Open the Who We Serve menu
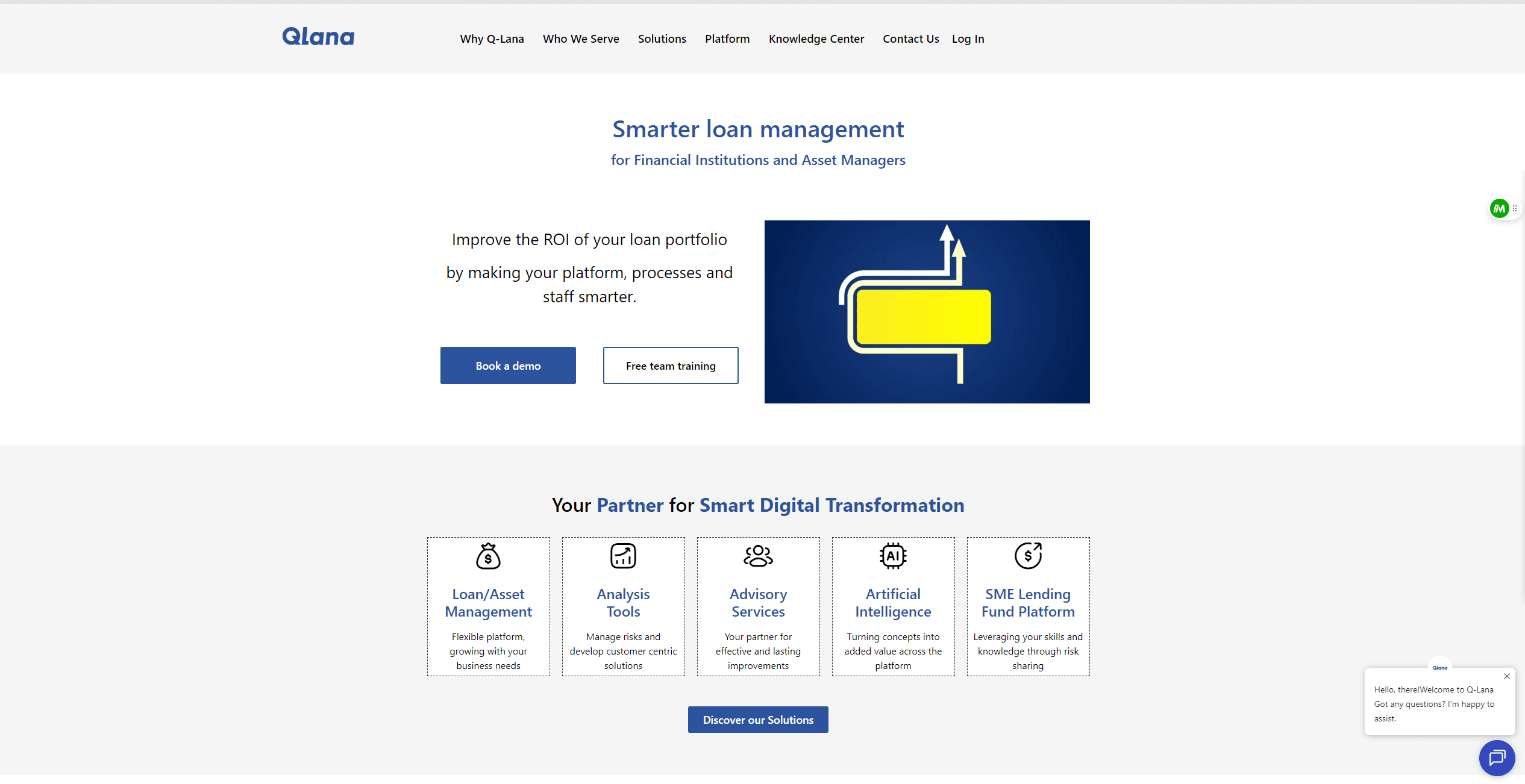This screenshot has width=1525, height=784. 581,39
